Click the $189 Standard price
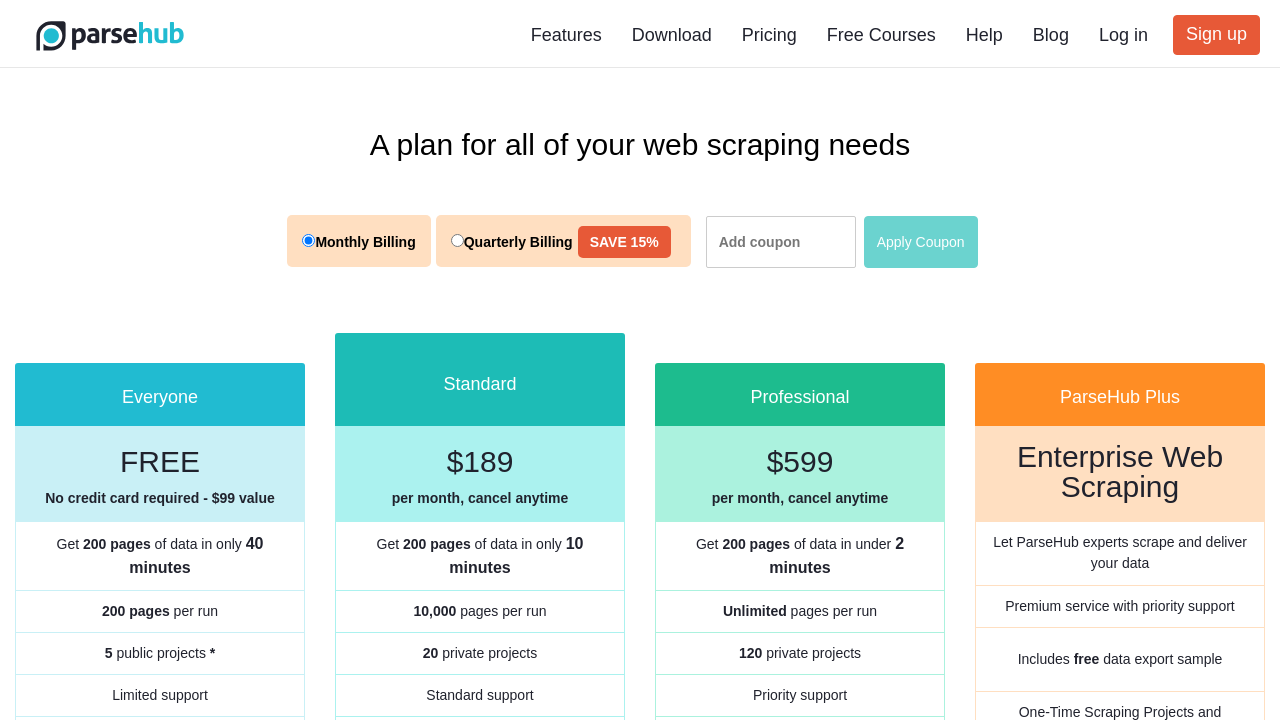Viewport: 1280px width, 720px height. click(x=480, y=462)
